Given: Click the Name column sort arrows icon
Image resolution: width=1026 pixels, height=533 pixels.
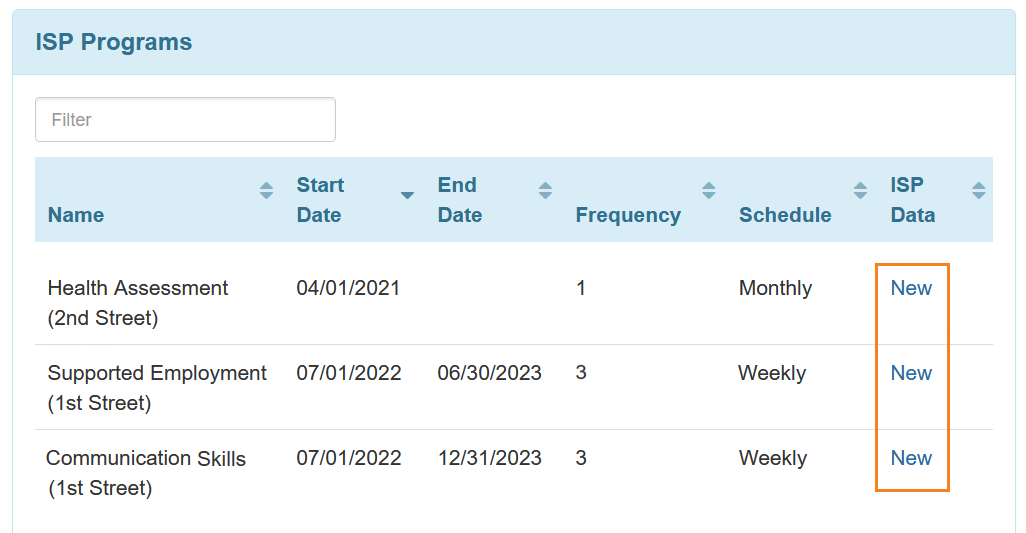Looking at the screenshot, I should point(266,190).
